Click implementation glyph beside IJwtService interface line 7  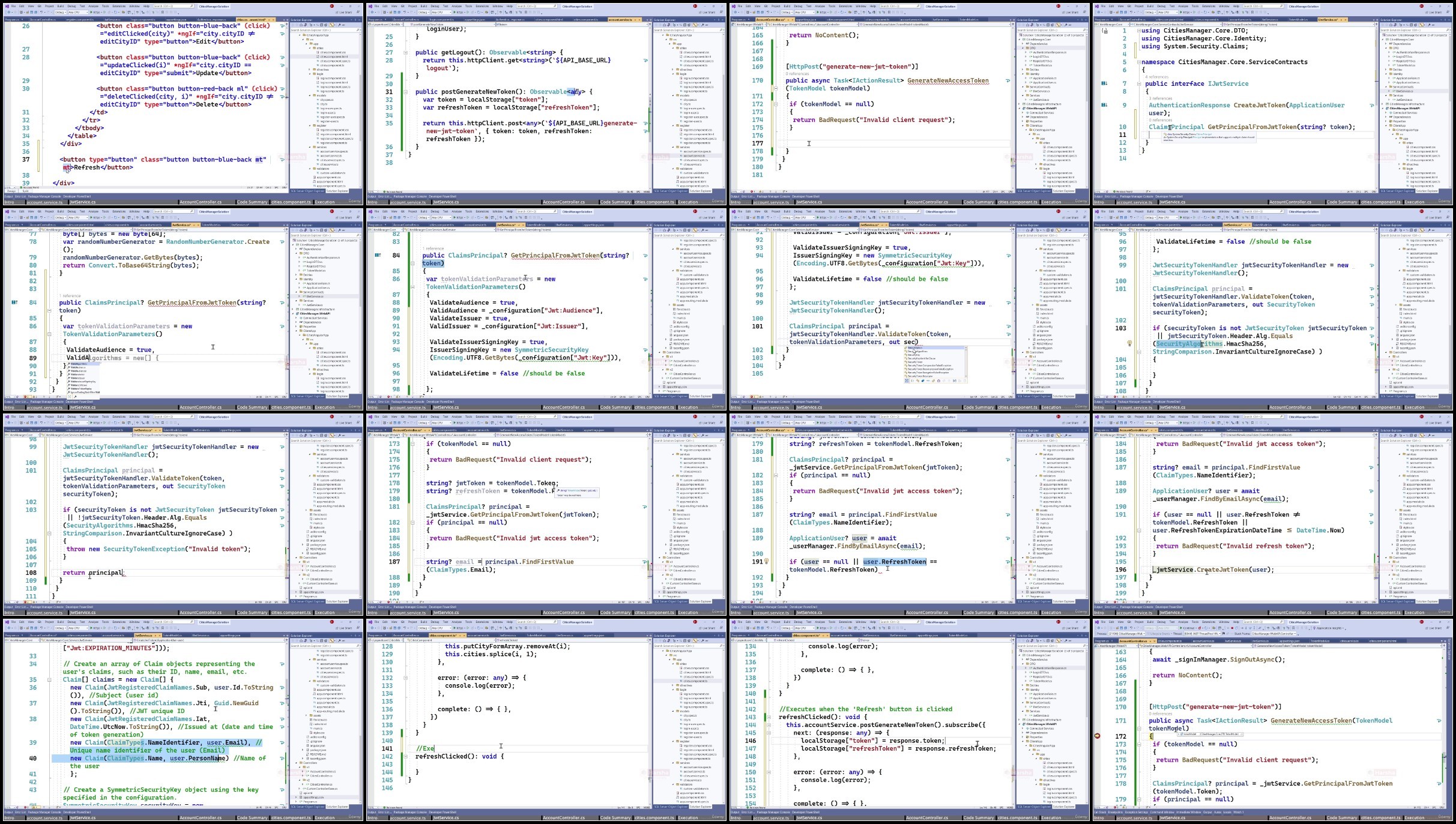pyautogui.click(x=1104, y=83)
